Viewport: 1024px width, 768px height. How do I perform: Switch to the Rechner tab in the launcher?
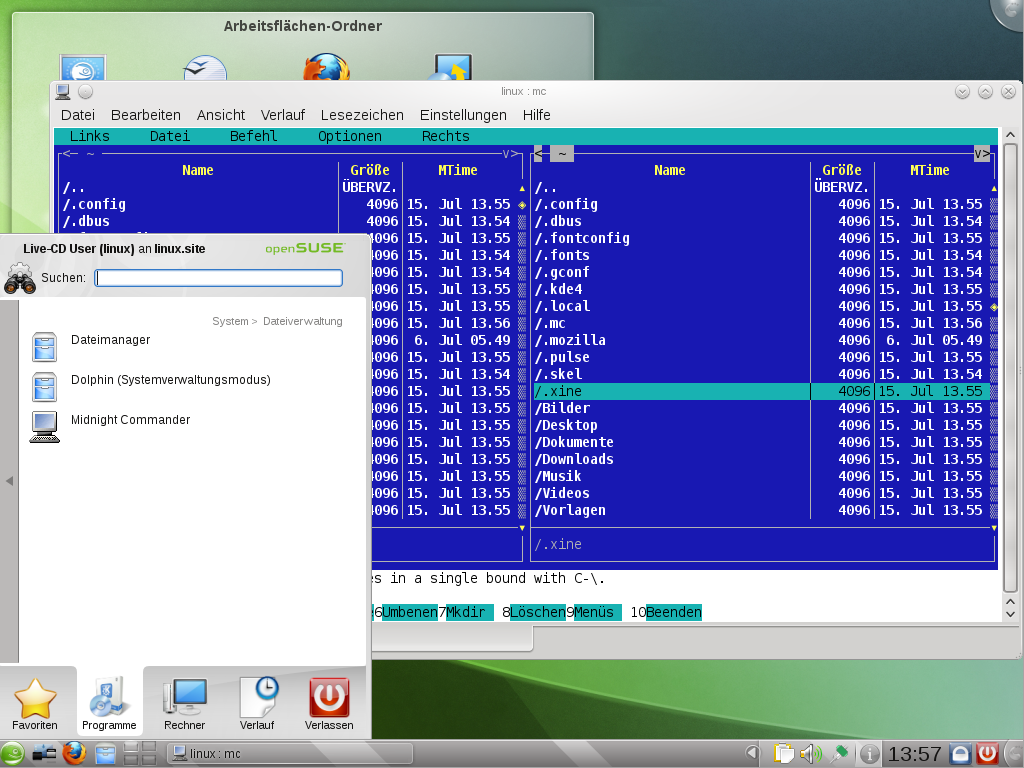pyautogui.click(x=184, y=701)
